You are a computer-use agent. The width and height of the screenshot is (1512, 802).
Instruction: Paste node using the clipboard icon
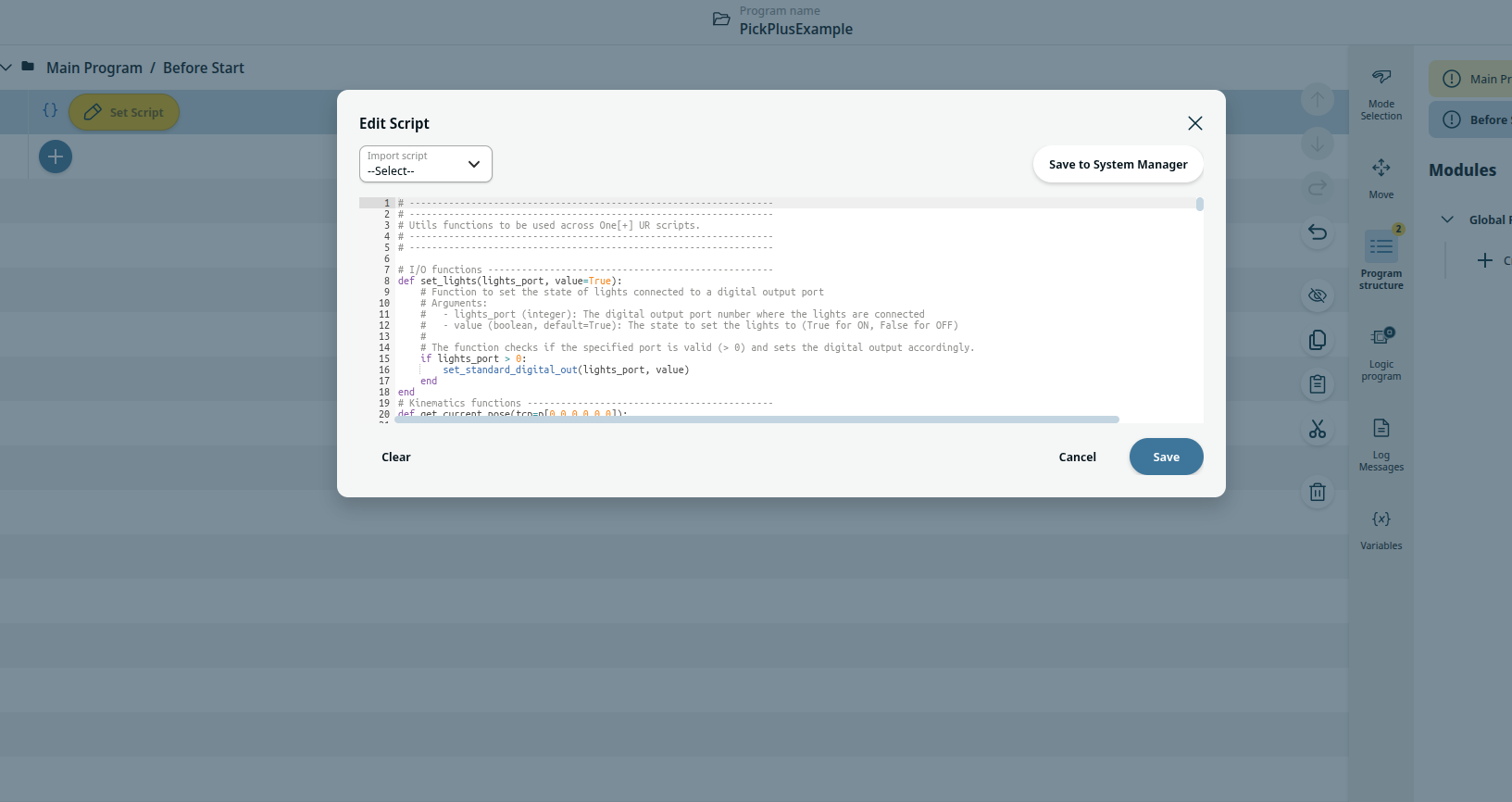pyautogui.click(x=1318, y=384)
